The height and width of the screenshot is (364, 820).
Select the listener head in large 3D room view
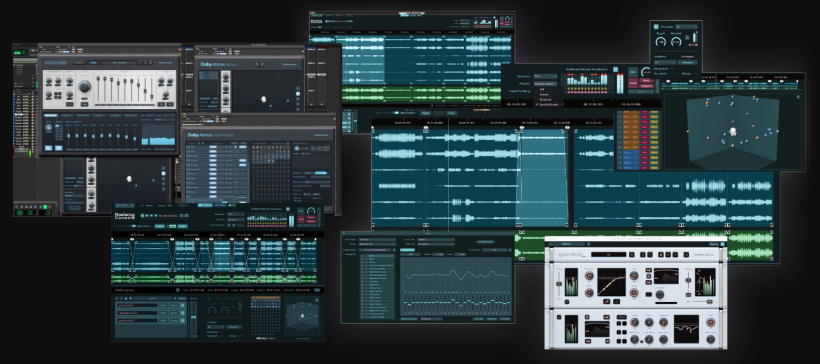(733, 131)
